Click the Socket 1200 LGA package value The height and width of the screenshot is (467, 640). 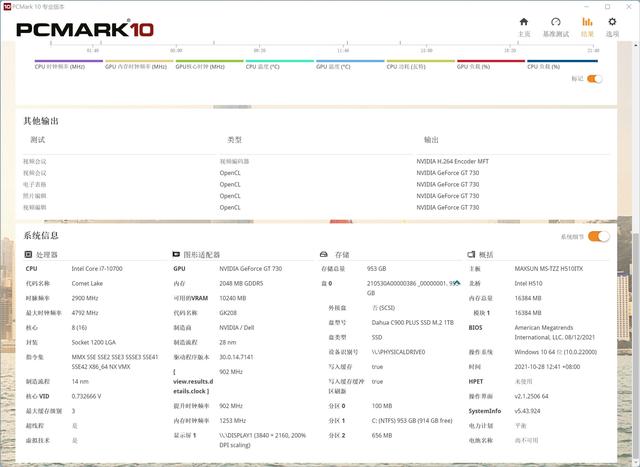93,342
